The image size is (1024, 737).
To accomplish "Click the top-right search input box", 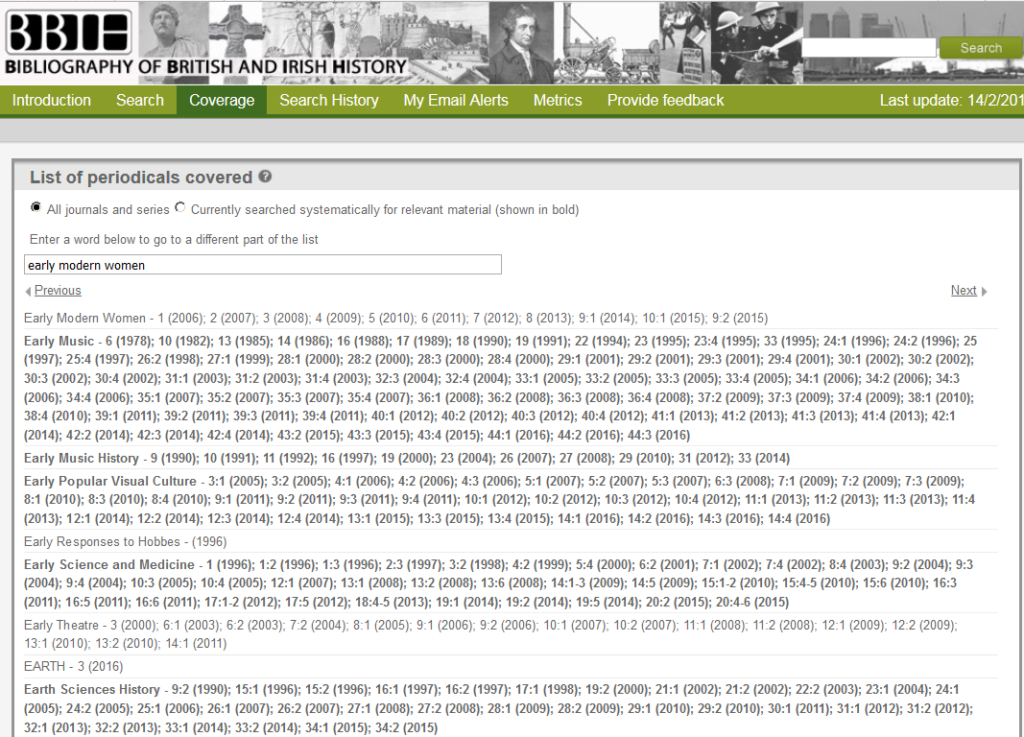I will click(869, 48).
